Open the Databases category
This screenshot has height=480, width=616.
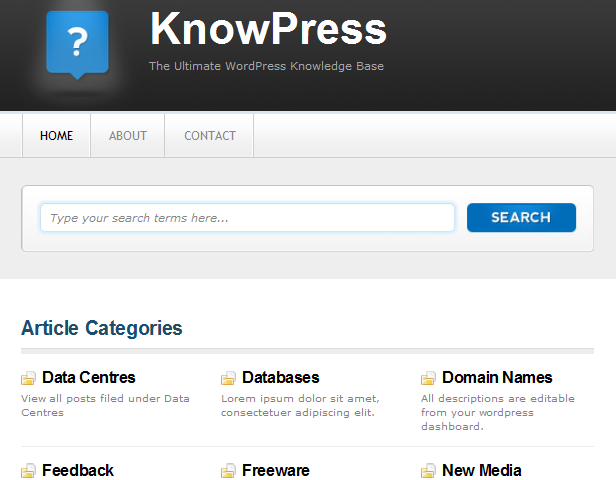[x=281, y=377]
